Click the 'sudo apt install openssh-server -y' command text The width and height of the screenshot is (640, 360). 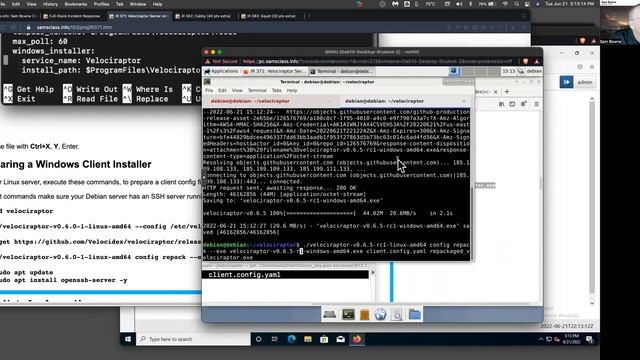pos(64,280)
